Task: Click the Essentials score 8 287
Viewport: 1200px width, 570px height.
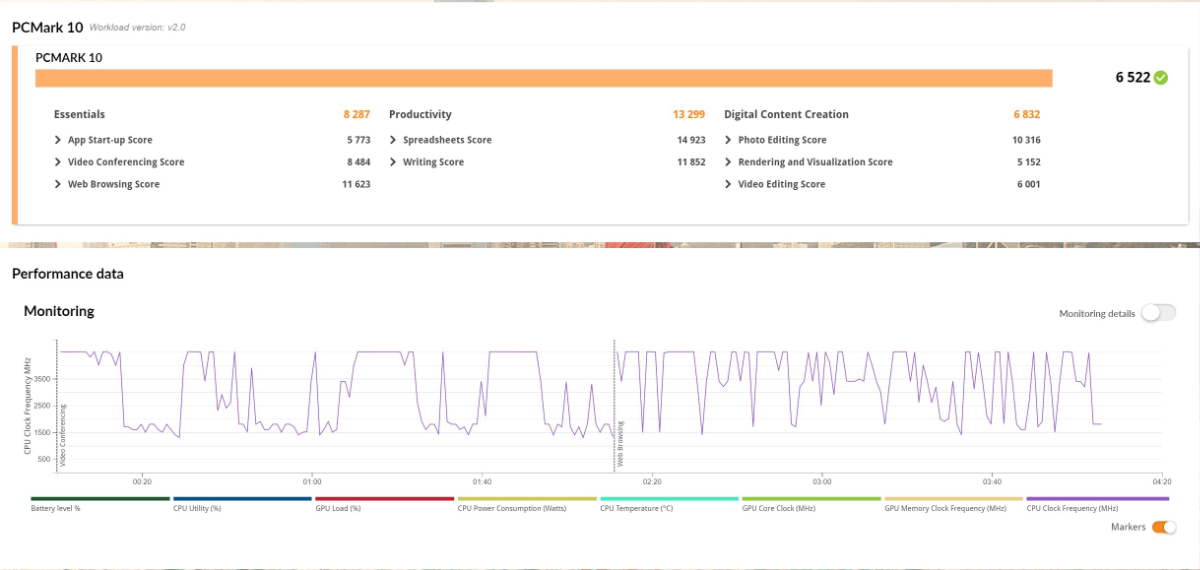Action: (356, 114)
